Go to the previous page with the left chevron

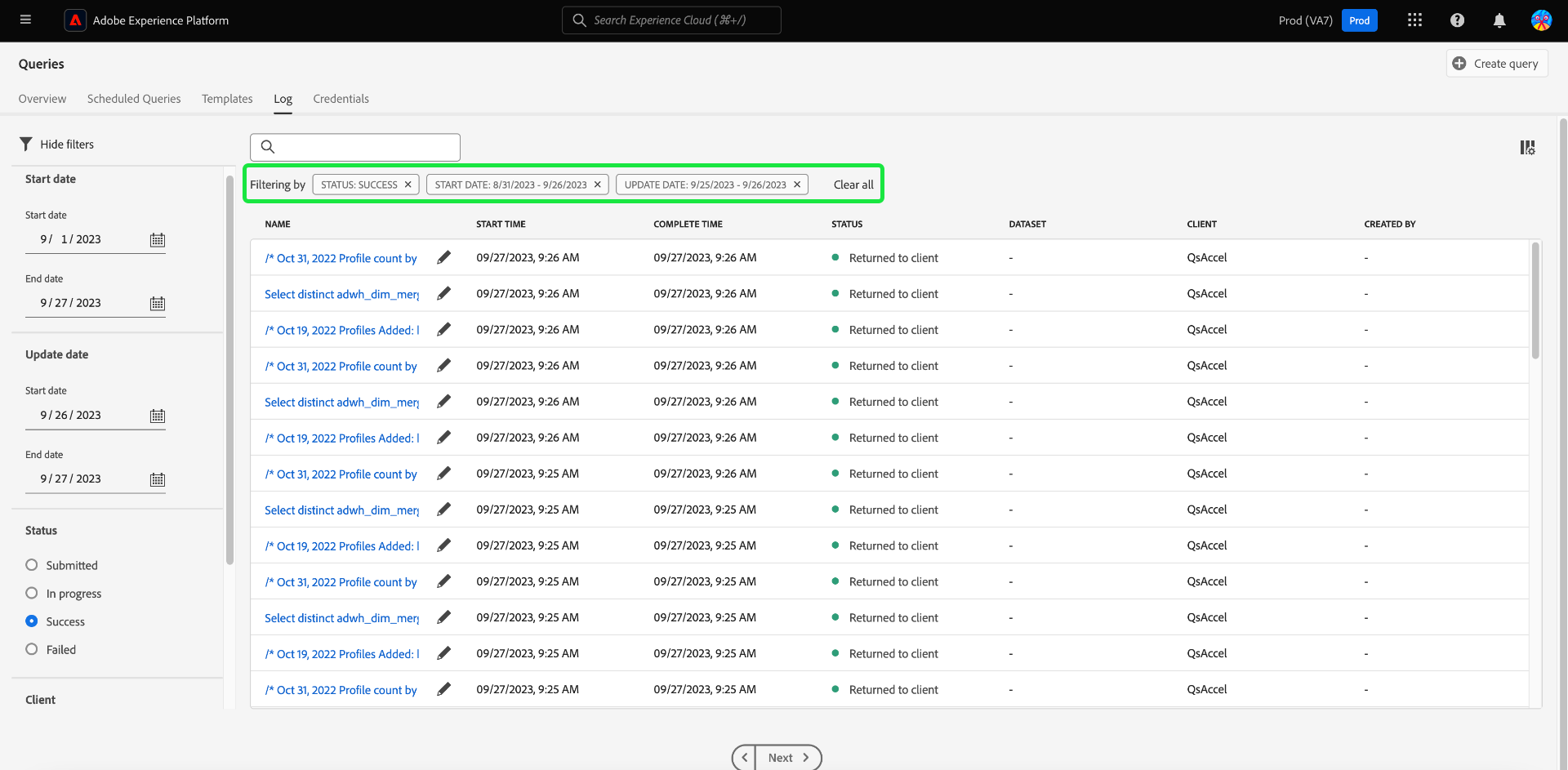coord(744,758)
